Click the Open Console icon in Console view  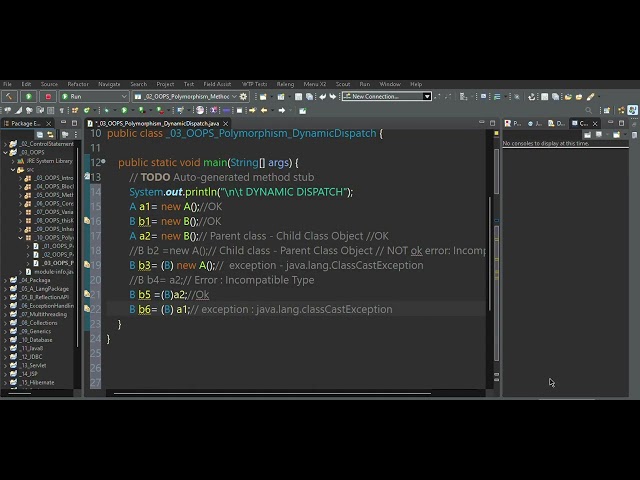[x=617, y=134]
